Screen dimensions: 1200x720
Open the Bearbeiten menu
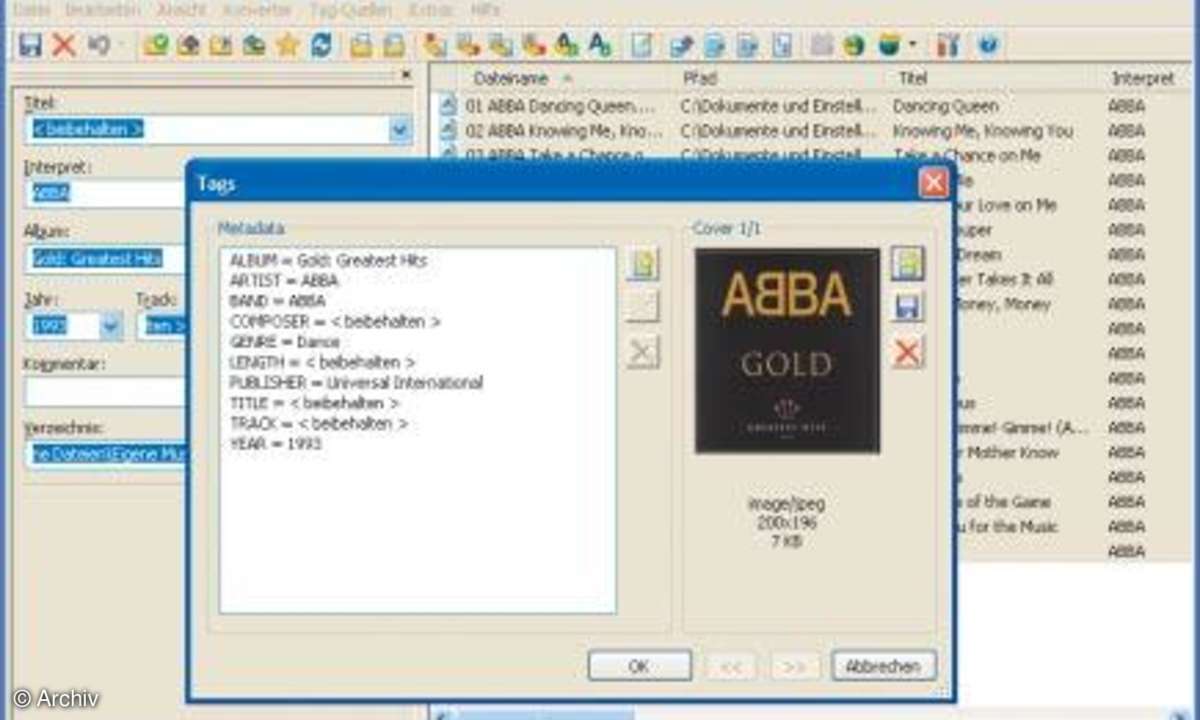point(104,10)
